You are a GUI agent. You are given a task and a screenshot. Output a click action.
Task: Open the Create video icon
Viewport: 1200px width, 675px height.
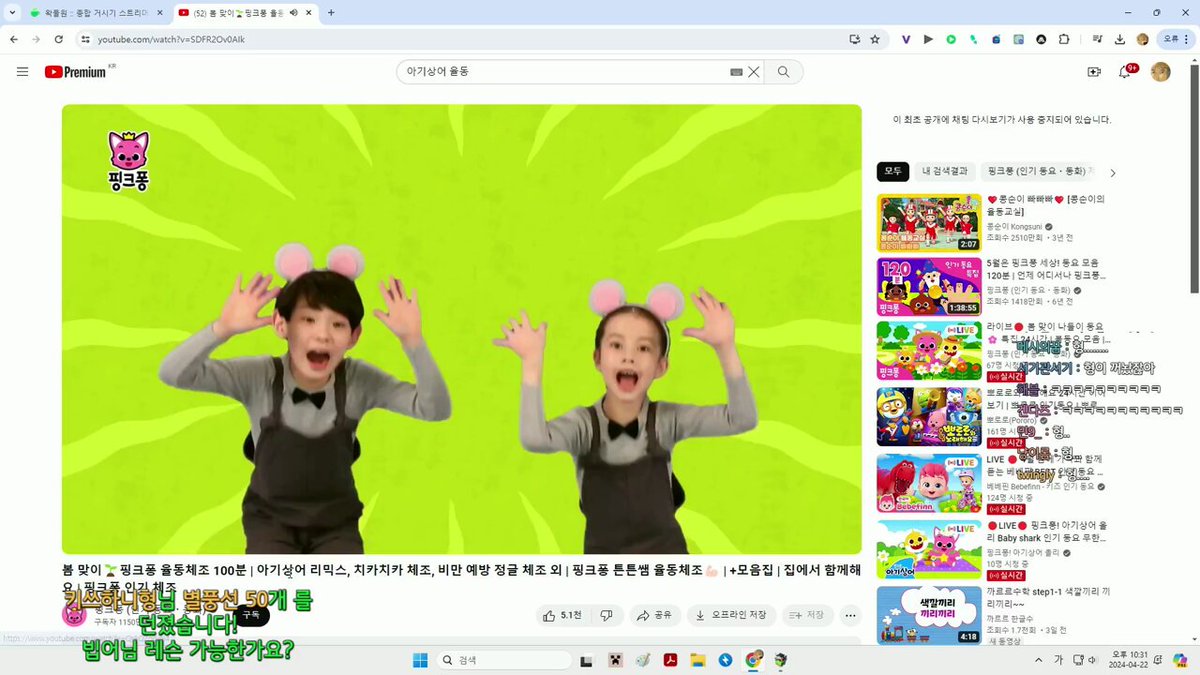tap(1094, 72)
